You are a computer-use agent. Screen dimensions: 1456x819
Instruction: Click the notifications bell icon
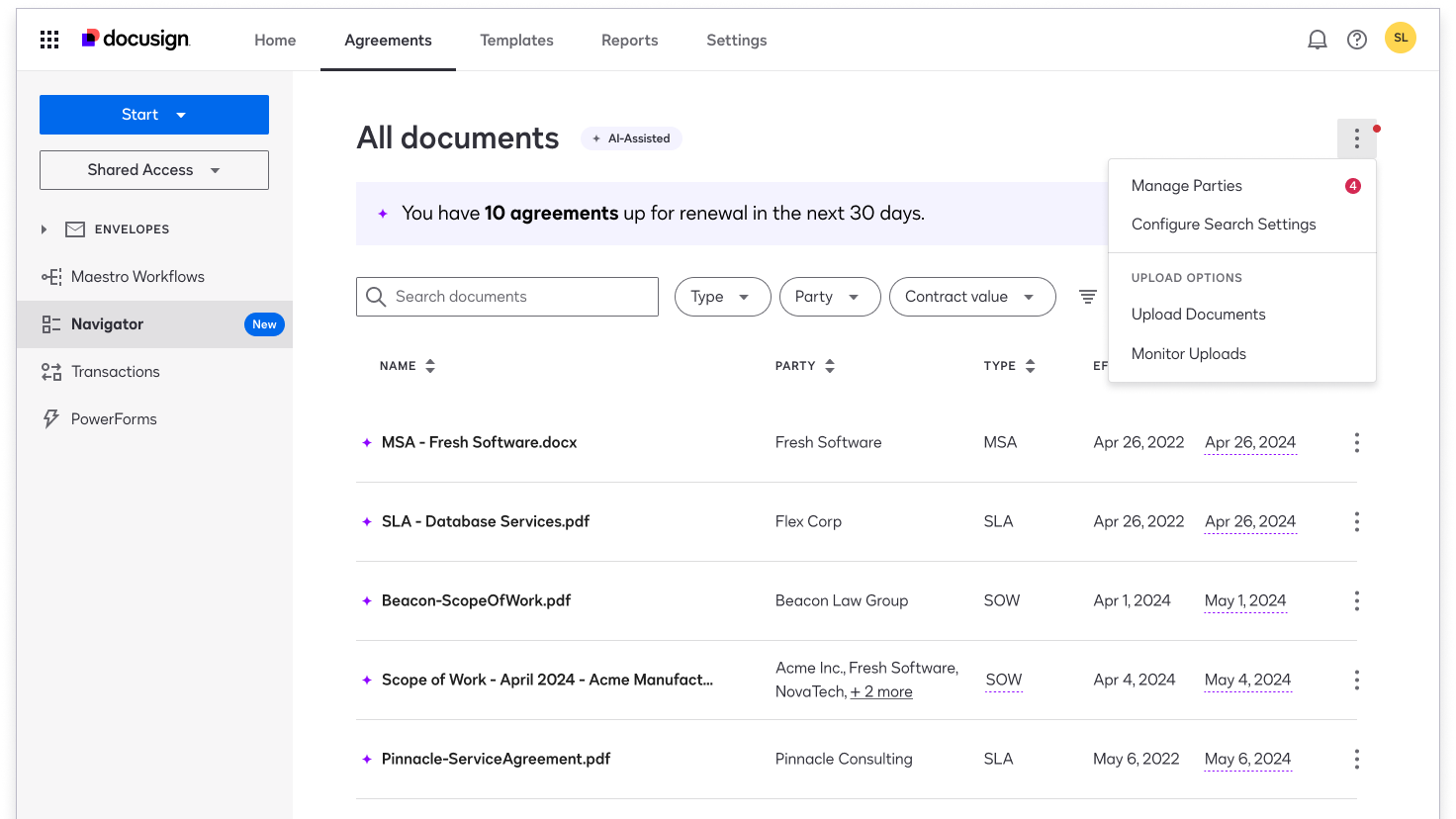tap(1317, 40)
